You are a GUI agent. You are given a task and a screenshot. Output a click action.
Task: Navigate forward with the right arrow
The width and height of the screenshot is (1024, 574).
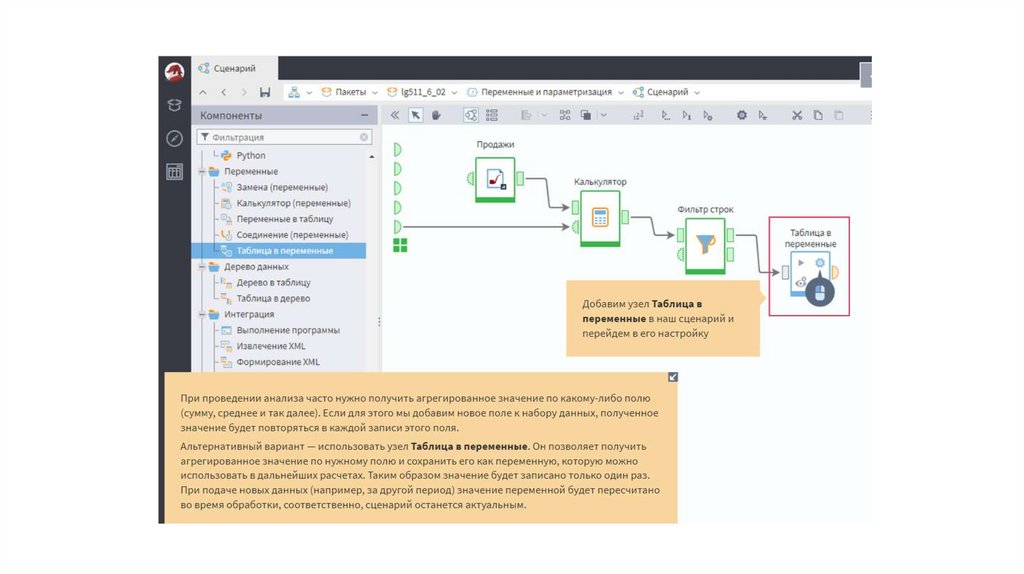click(x=244, y=92)
